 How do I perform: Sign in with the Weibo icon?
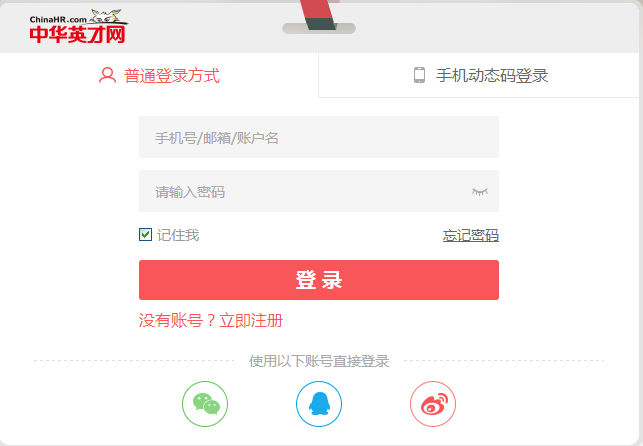click(x=433, y=404)
